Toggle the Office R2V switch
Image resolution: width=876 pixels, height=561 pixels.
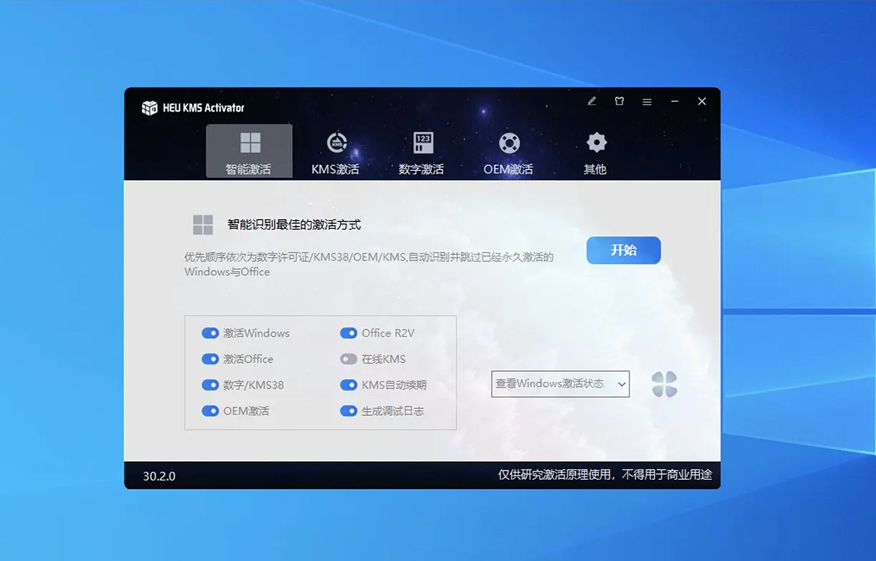tap(349, 333)
